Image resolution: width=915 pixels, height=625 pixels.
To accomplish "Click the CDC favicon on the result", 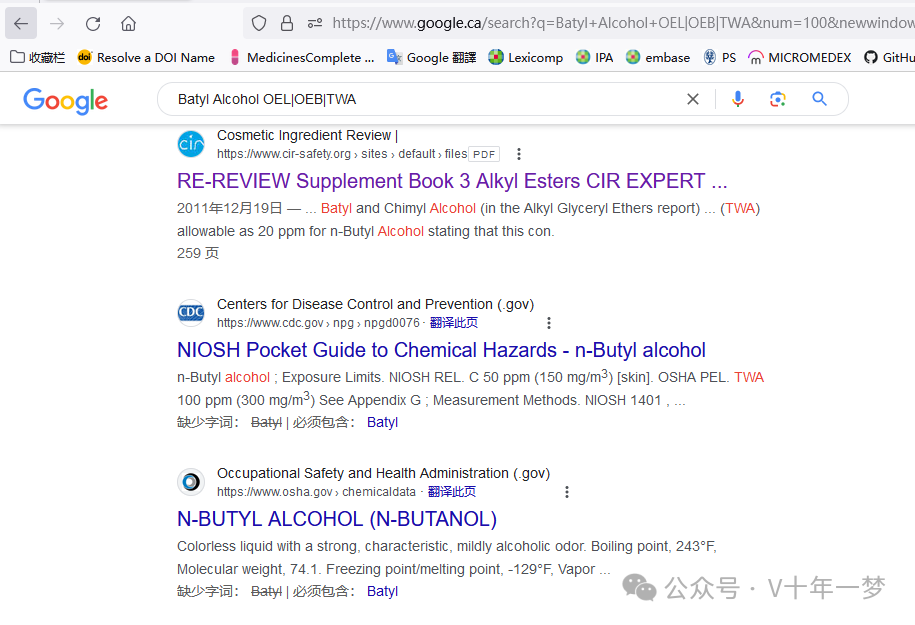I will [190, 312].
